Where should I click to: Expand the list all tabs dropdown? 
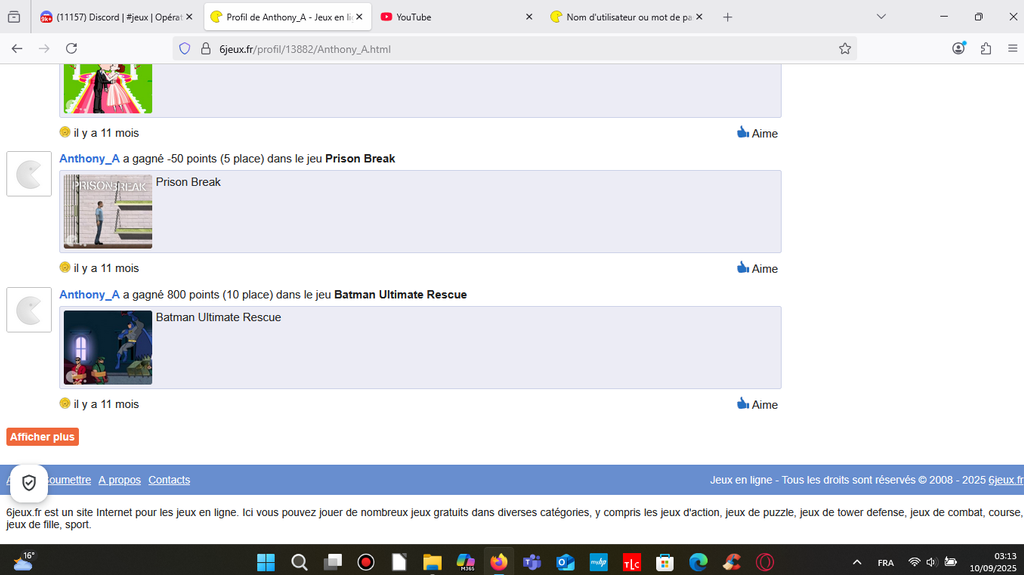(x=881, y=17)
